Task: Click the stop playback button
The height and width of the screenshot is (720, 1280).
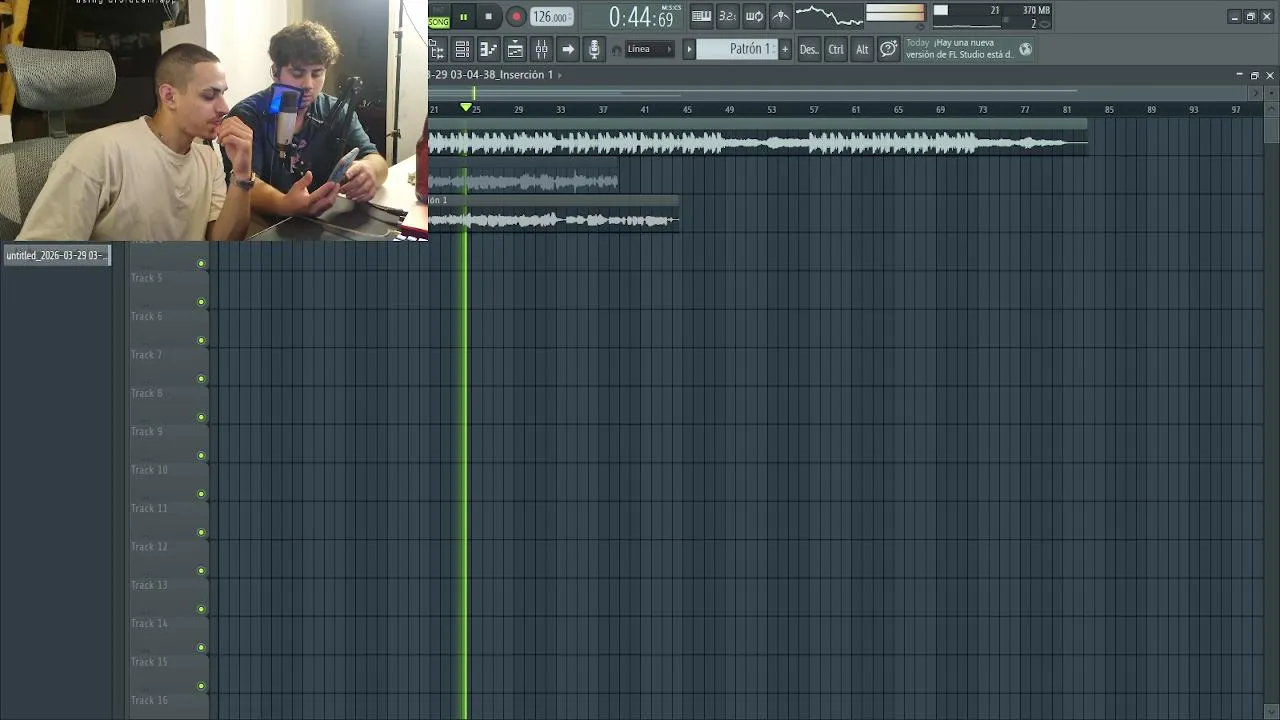Action: tap(488, 16)
